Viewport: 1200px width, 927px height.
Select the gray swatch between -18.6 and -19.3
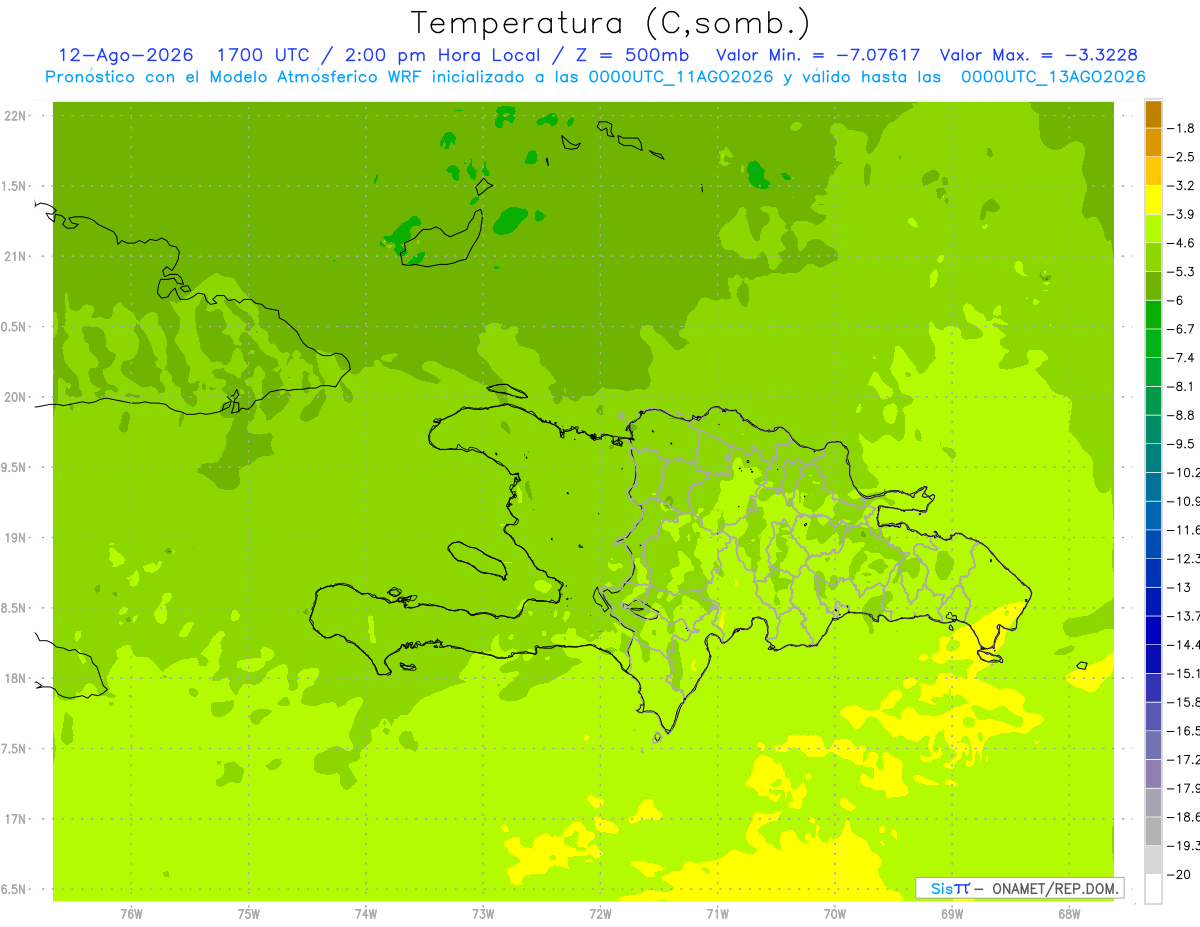click(1153, 831)
